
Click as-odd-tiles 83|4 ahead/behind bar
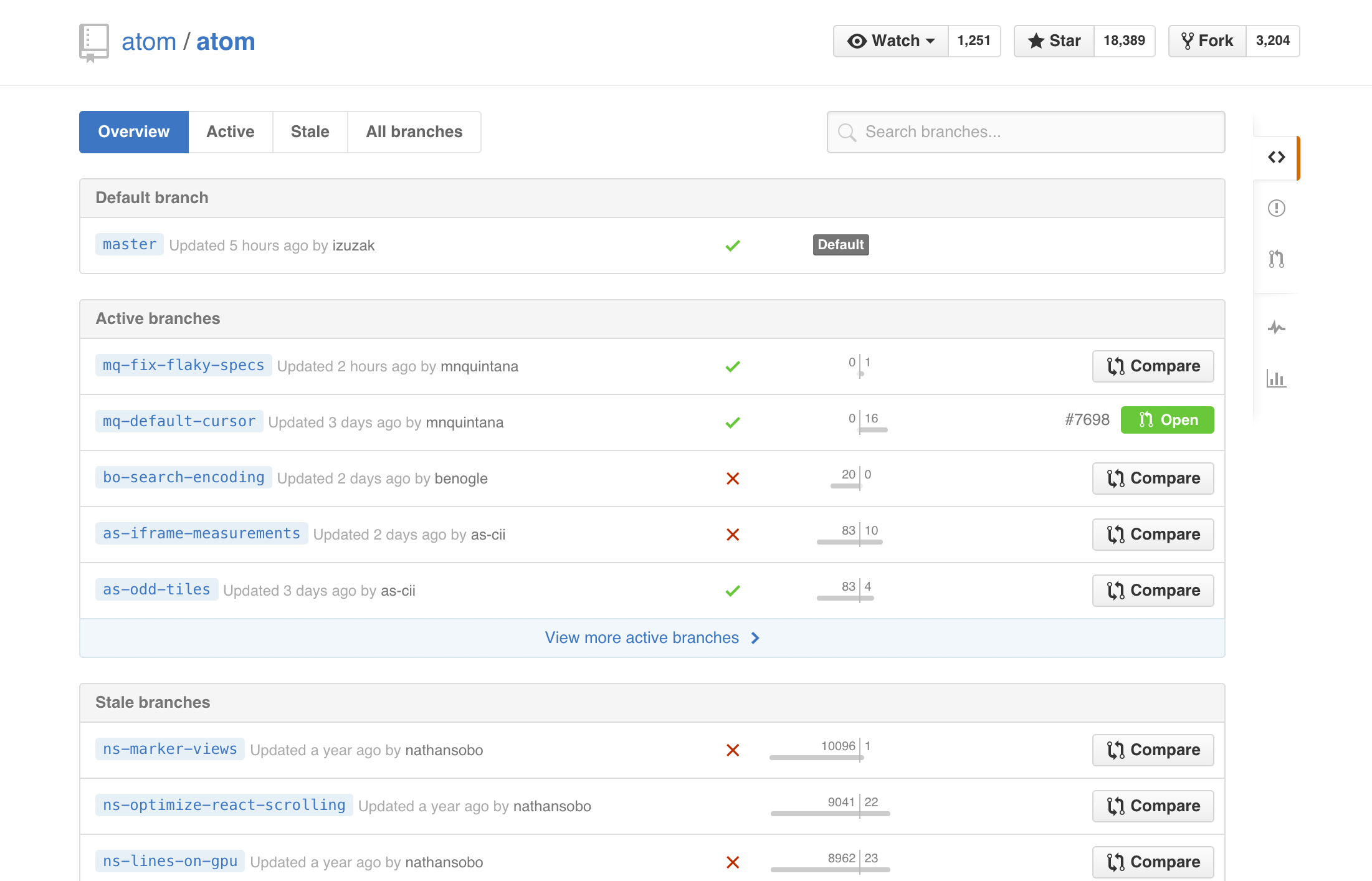click(x=846, y=591)
